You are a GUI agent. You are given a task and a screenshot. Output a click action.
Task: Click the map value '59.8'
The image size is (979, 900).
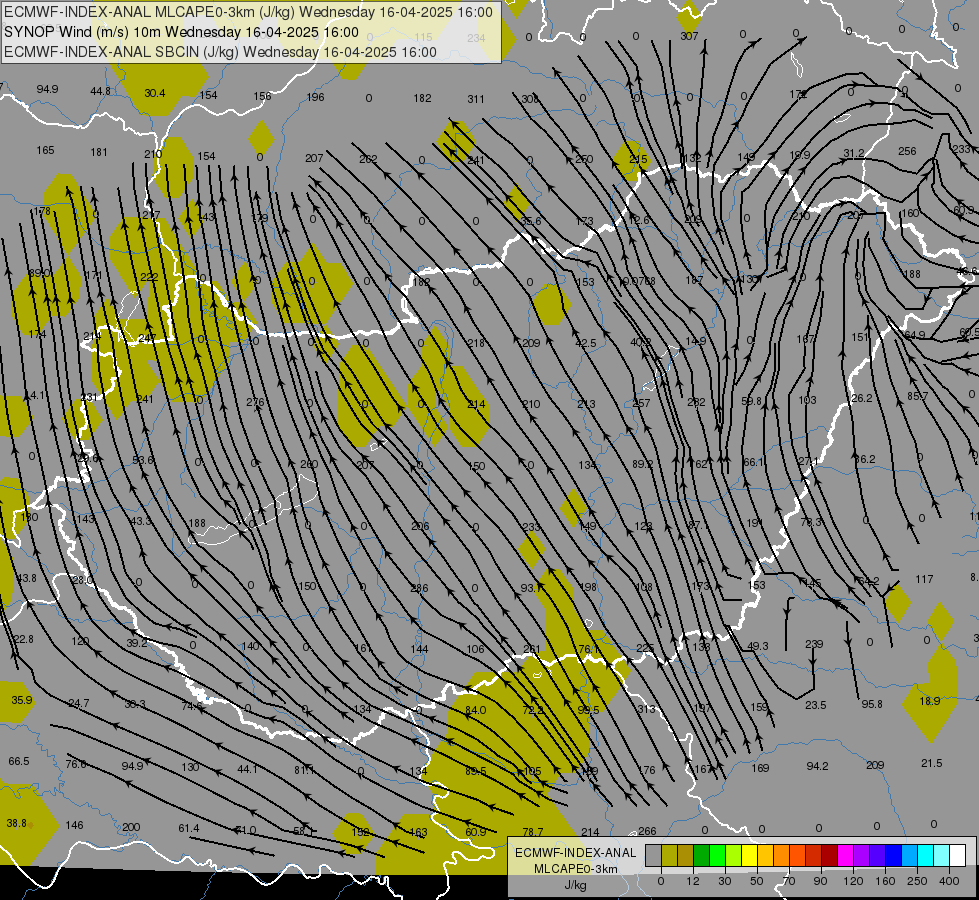click(752, 401)
